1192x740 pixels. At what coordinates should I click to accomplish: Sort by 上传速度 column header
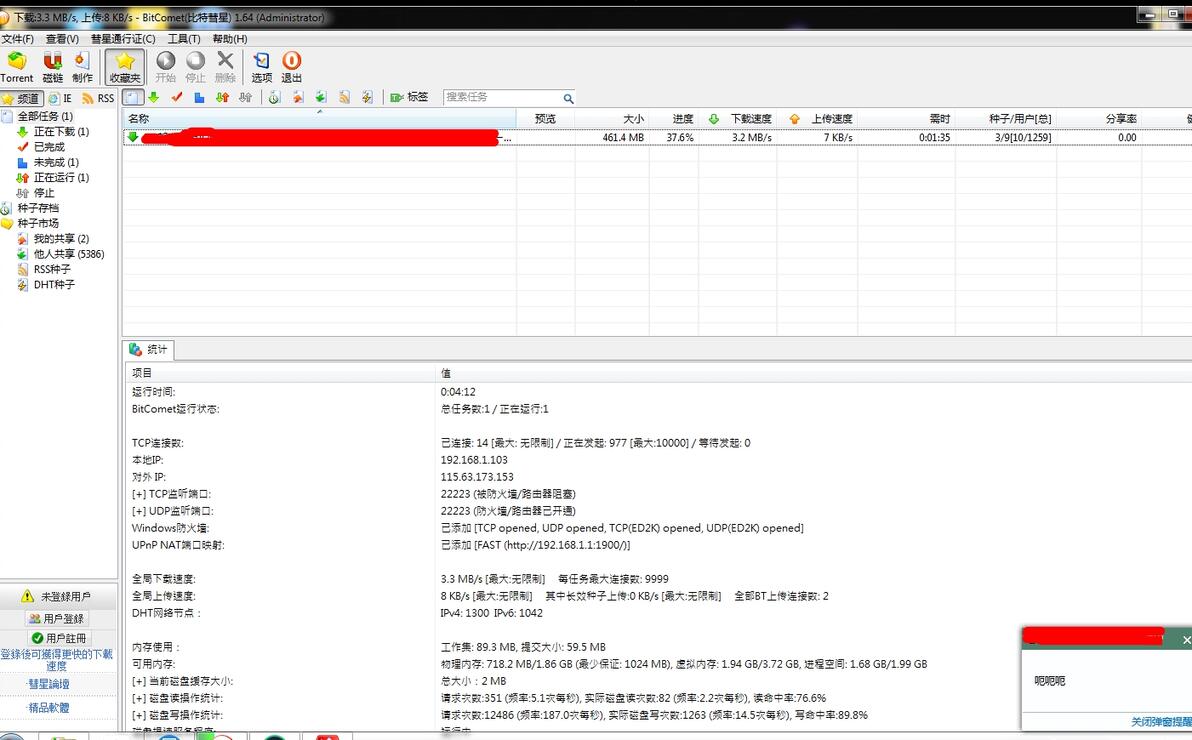pyautogui.click(x=817, y=119)
